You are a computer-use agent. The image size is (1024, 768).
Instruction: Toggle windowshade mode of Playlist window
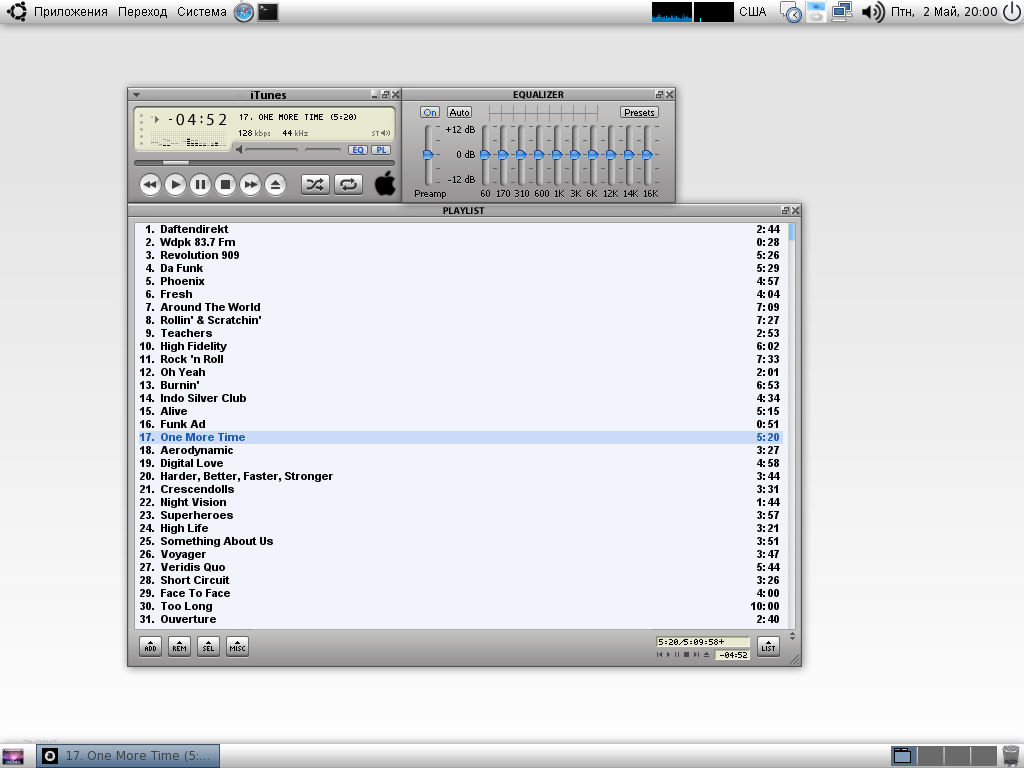pos(785,210)
